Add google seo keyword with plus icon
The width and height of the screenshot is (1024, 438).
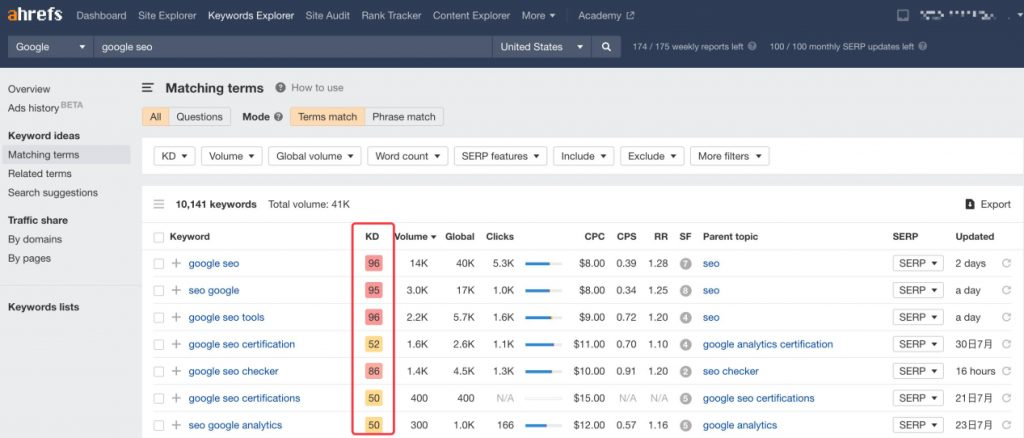tap(176, 264)
